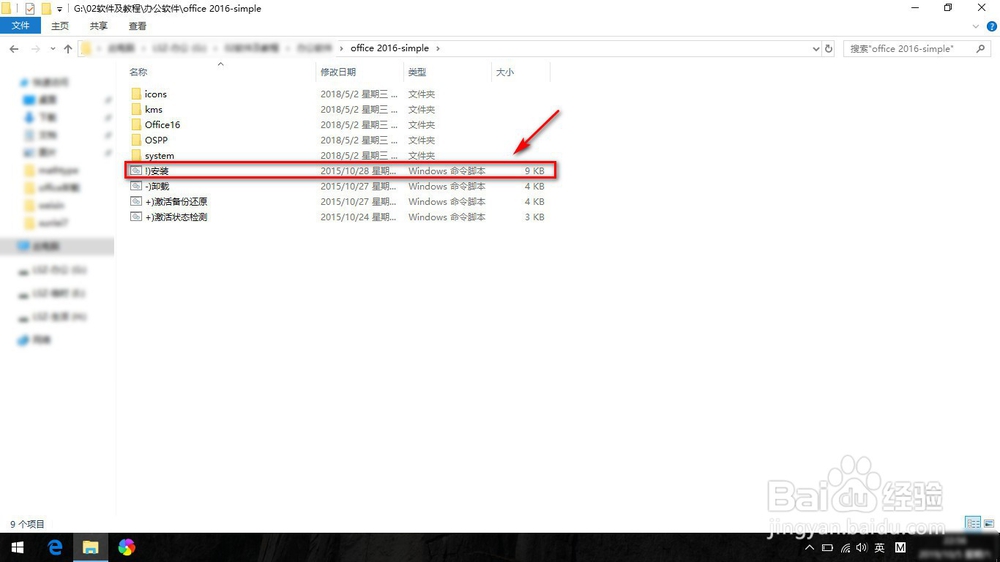Viewport: 1000px width, 562px height.
Task: Open the icons folder
Action: point(155,94)
